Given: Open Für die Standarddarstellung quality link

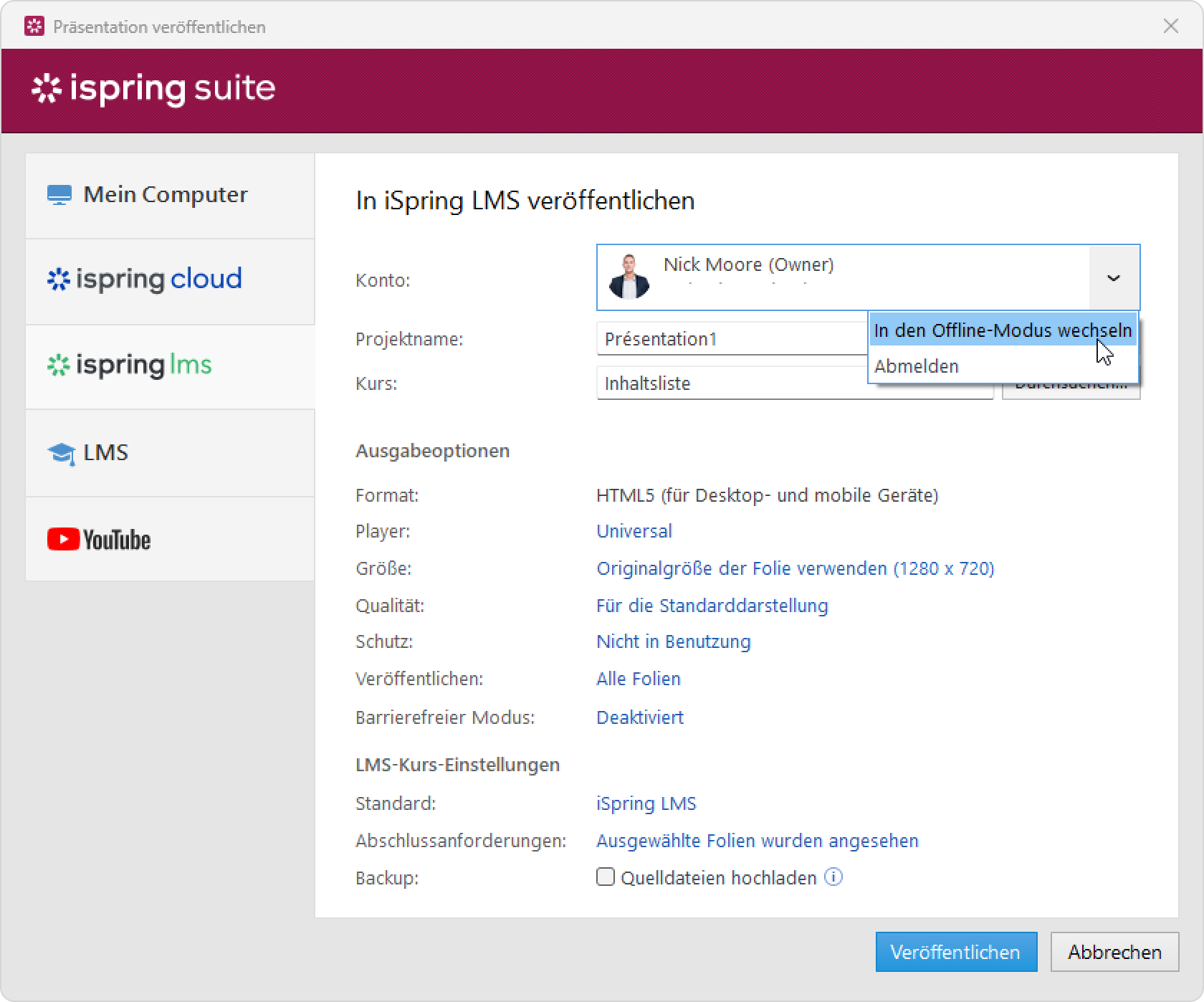Looking at the screenshot, I should click(712, 606).
